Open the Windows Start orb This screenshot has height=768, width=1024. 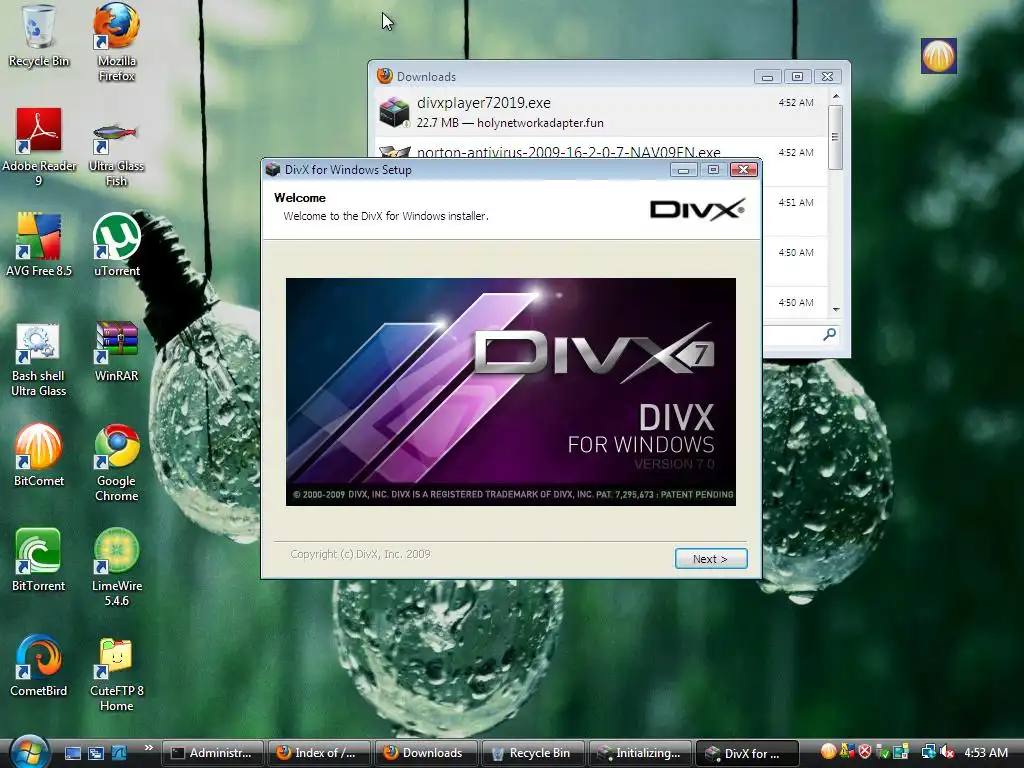(x=29, y=751)
